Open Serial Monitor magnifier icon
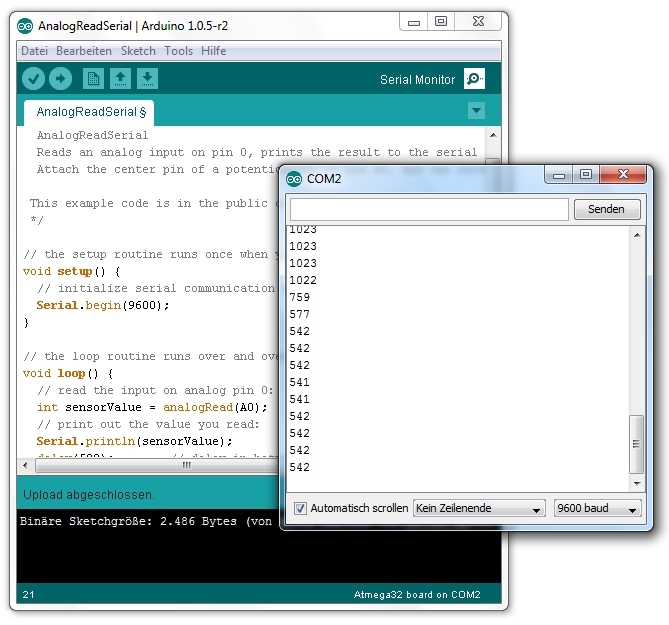669x625 pixels. coord(475,79)
